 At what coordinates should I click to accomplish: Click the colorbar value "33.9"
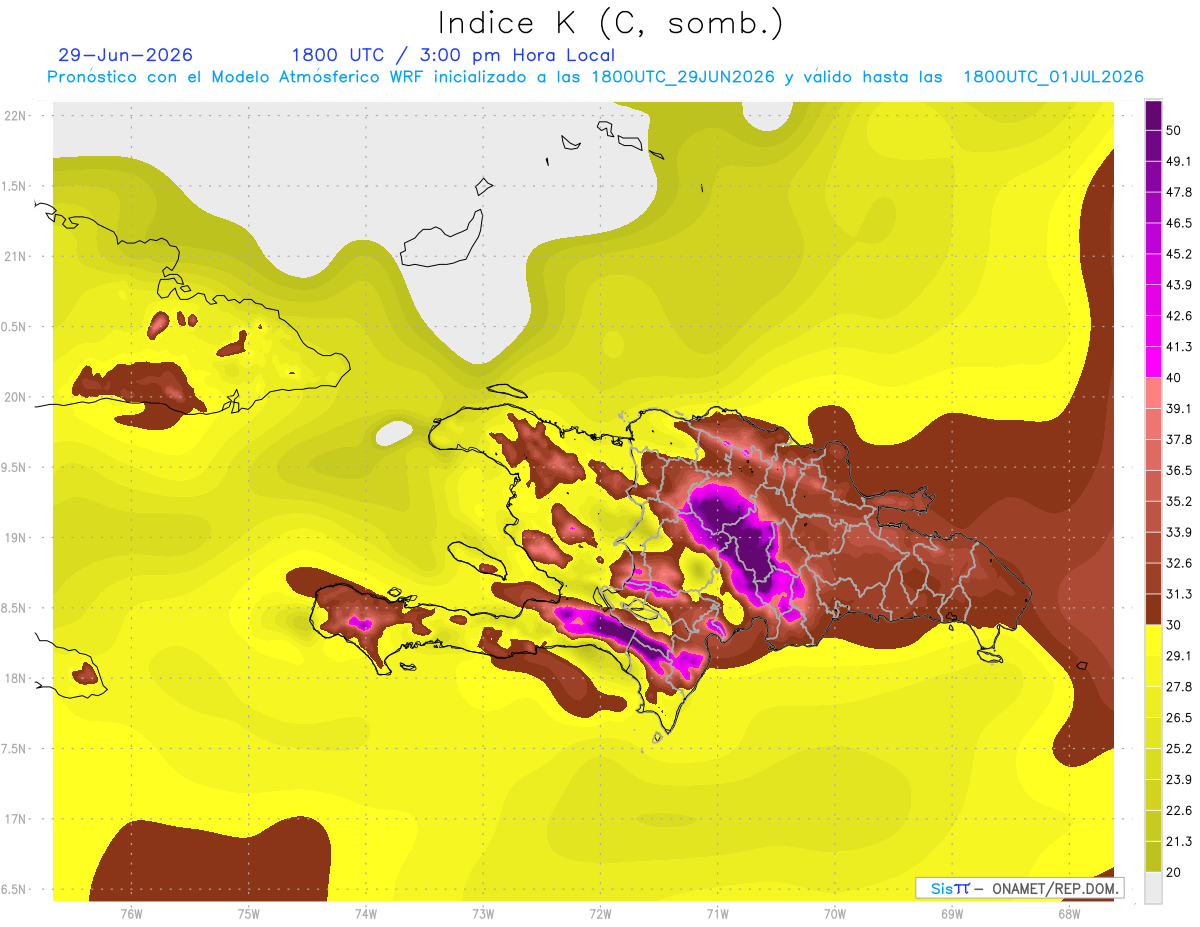point(1179,533)
